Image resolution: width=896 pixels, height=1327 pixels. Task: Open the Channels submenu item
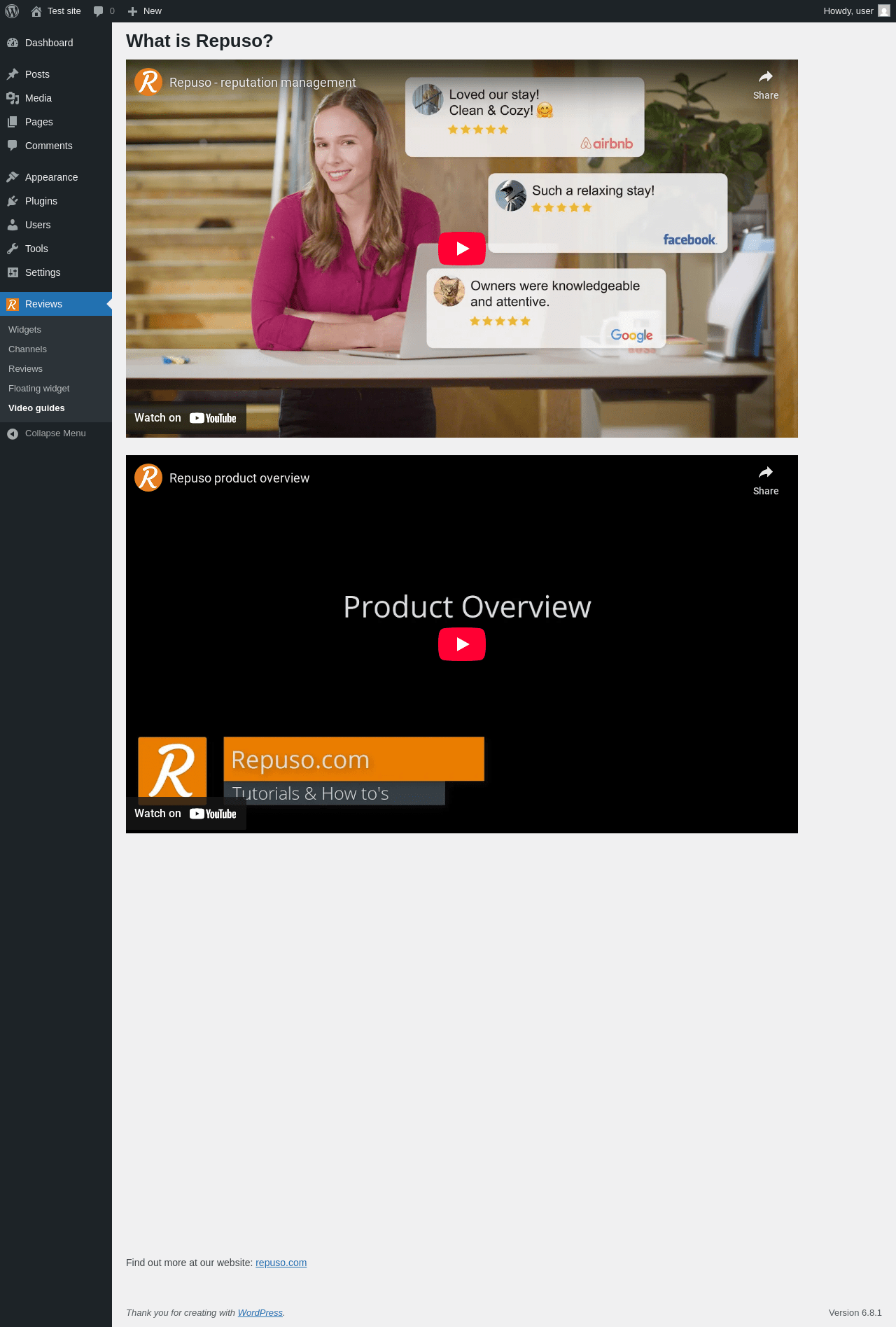(56, 349)
